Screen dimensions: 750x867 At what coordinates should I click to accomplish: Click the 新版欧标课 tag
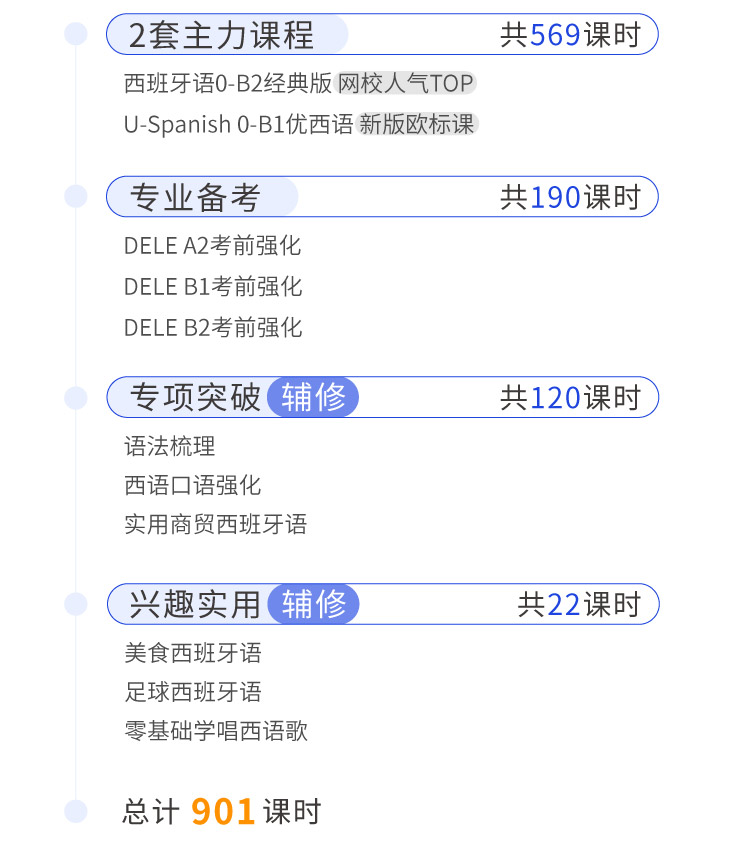tap(417, 124)
